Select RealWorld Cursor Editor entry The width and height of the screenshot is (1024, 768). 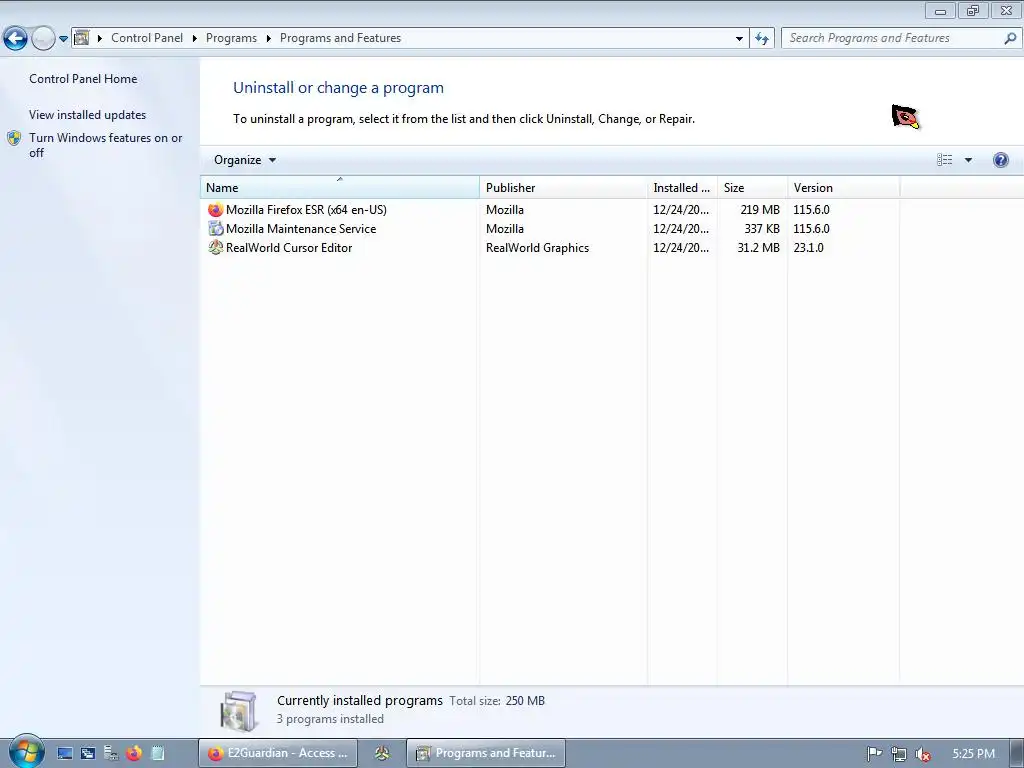(x=550, y=248)
